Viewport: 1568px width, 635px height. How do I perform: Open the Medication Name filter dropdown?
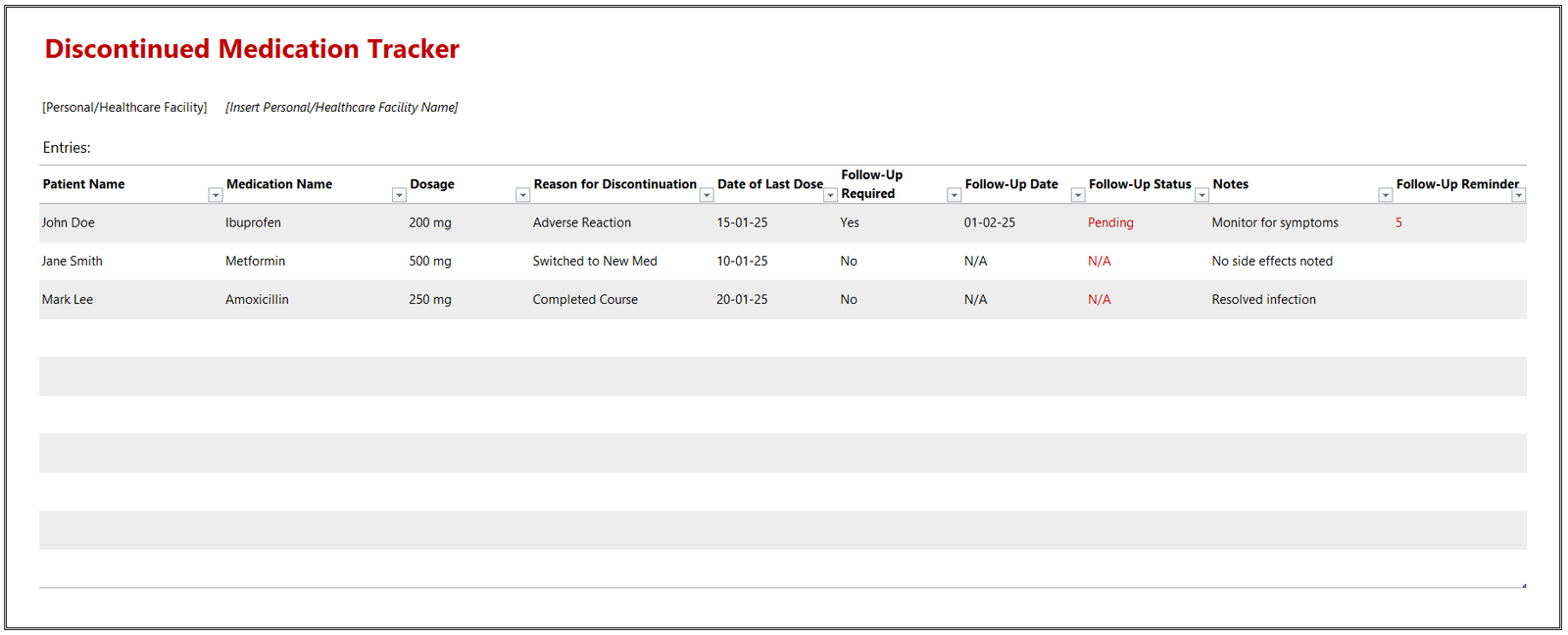pyautogui.click(x=399, y=195)
